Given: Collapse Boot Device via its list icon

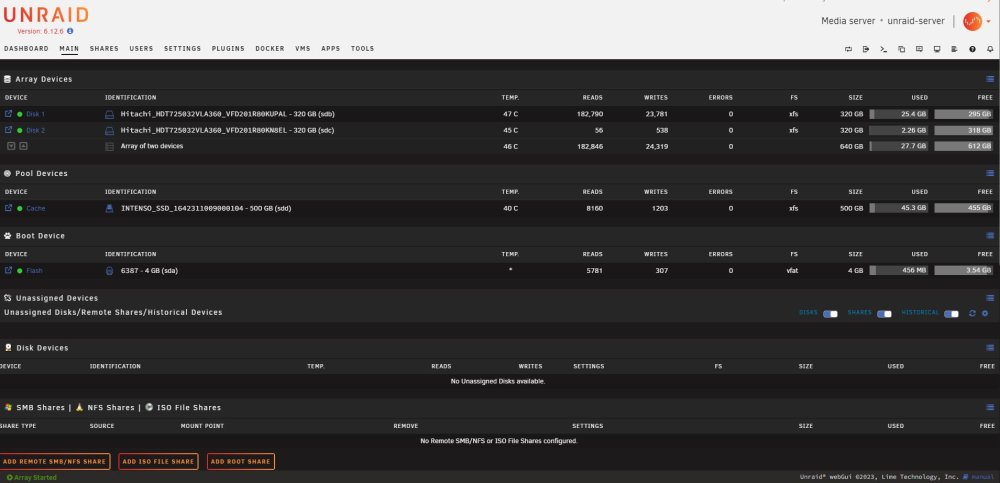Looking at the screenshot, I should (990, 235).
